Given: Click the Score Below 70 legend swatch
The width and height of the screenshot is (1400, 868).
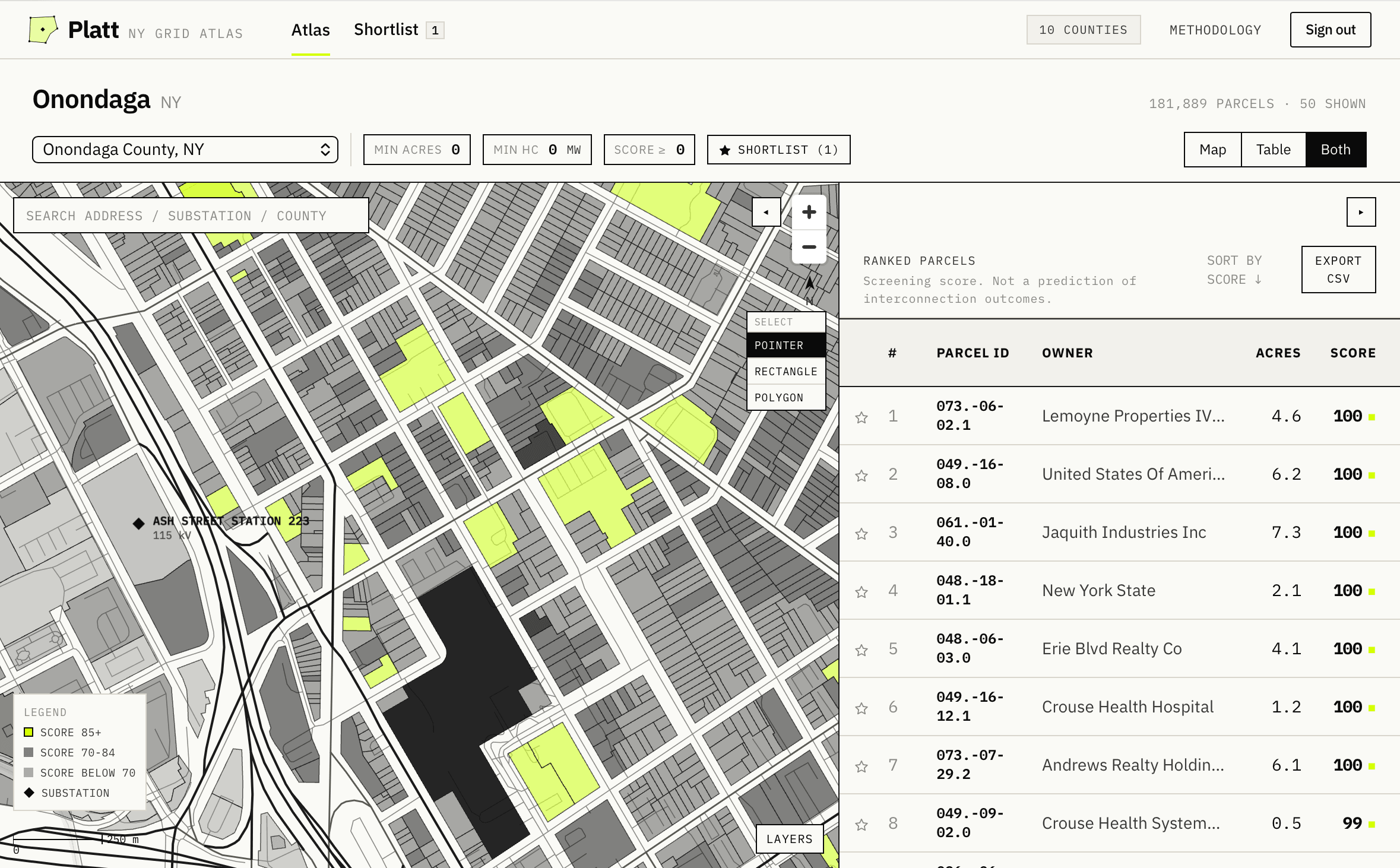Looking at the screenshot, I should pyautogui.click(x=28, y=772).
